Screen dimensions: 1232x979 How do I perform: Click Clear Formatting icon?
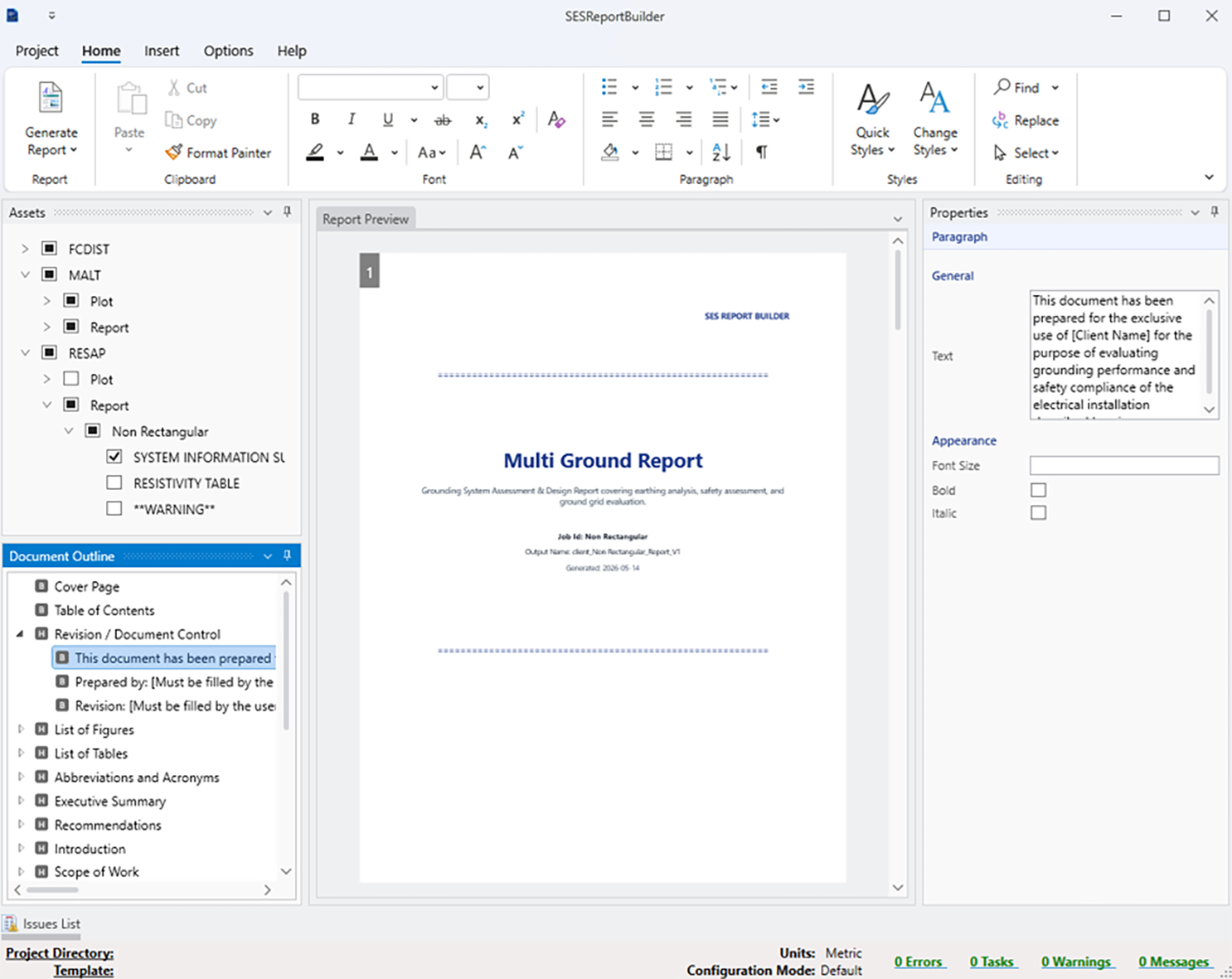coord(556,119)
